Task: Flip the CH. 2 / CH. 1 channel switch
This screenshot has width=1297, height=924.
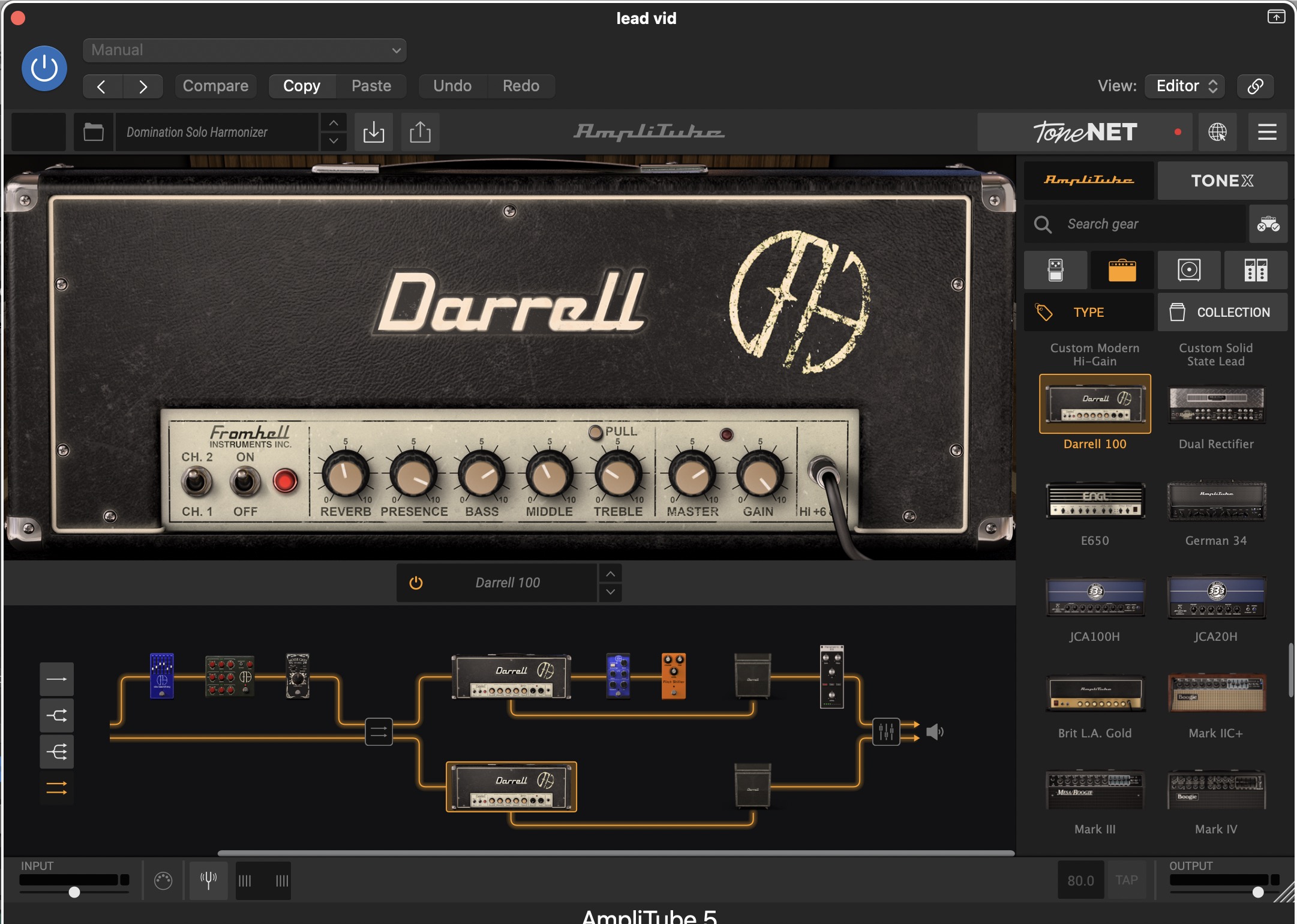Action: [x=196, y=482]
